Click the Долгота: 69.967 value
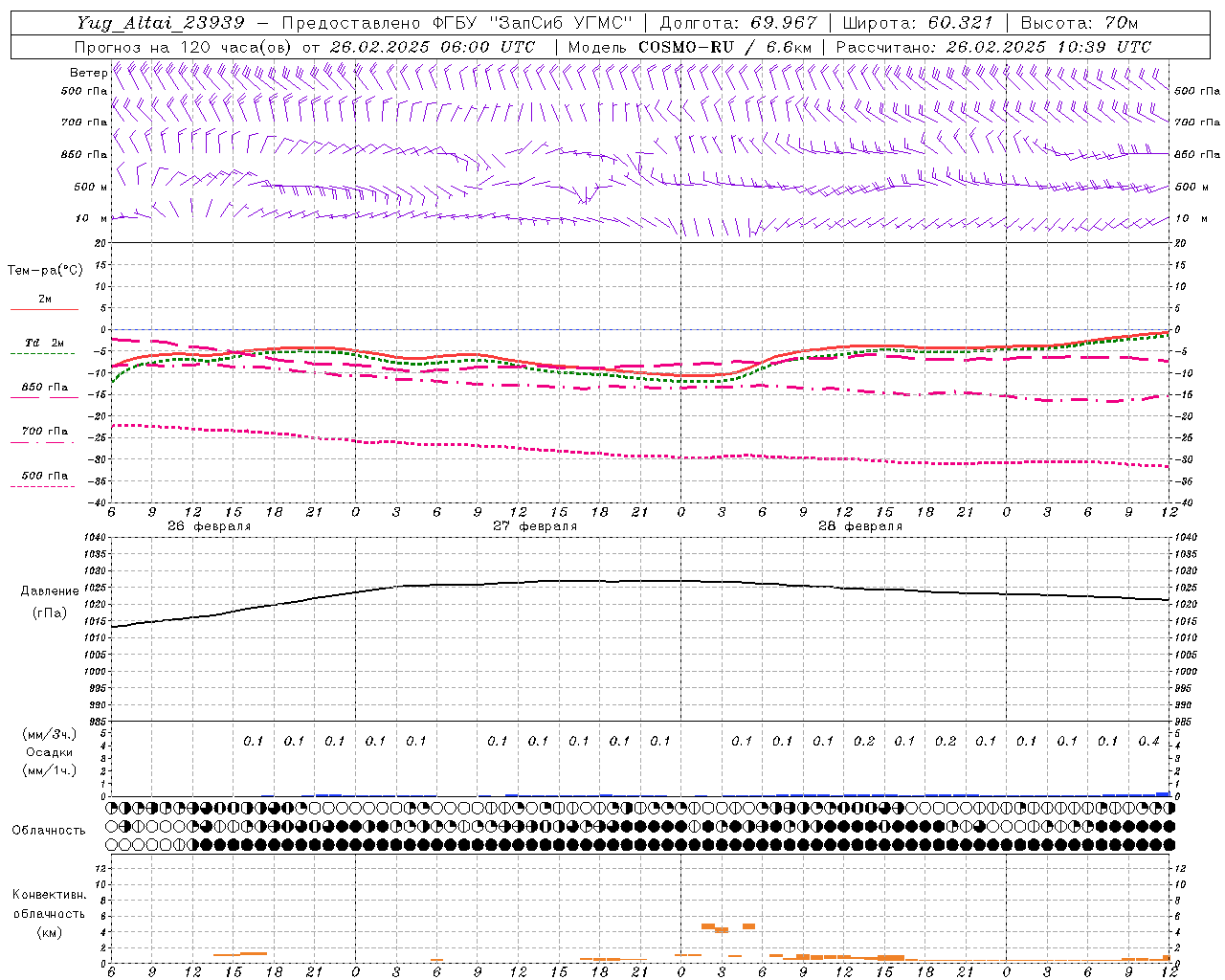Image resolution: width=1225 pixels, height=980 pixels. coord(739,23)
